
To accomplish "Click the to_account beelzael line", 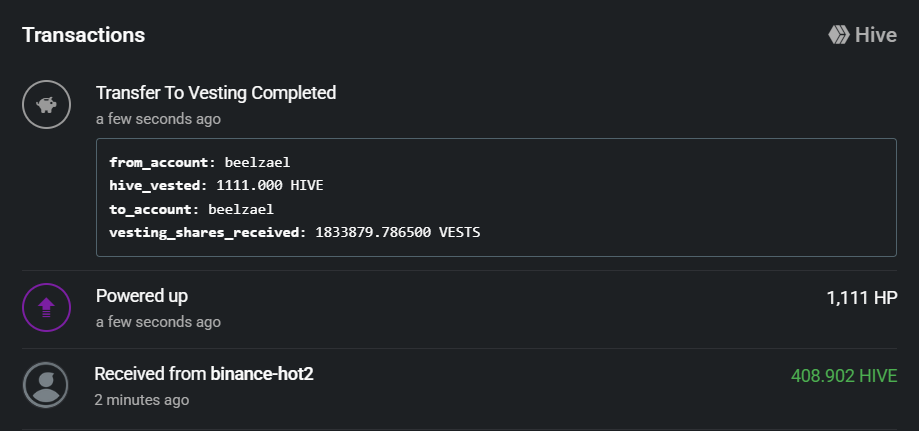I will tap(191, 209).
